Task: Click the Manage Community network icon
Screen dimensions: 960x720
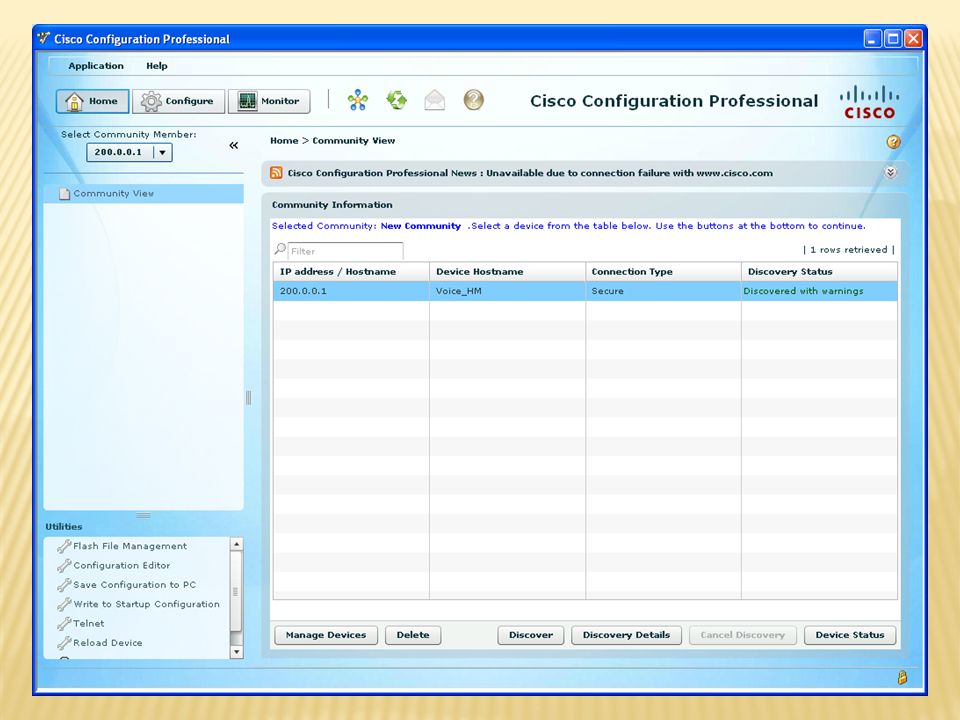Action: click(358, 100)
